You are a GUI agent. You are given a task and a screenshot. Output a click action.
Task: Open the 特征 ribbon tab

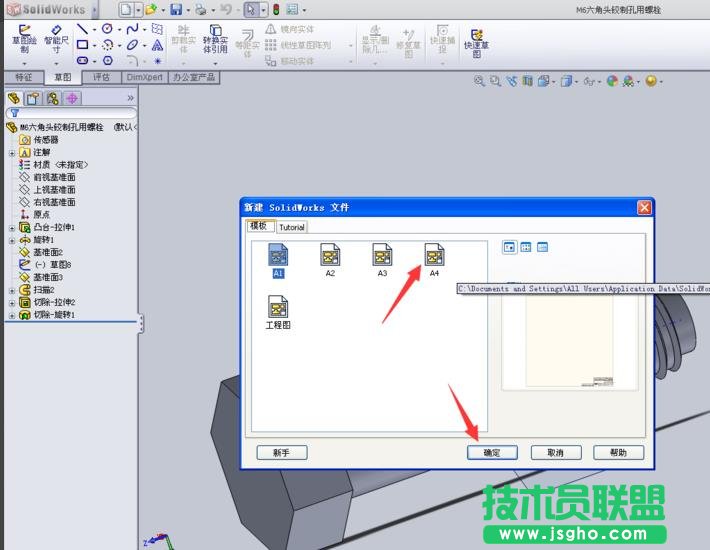tap(24, 77)
